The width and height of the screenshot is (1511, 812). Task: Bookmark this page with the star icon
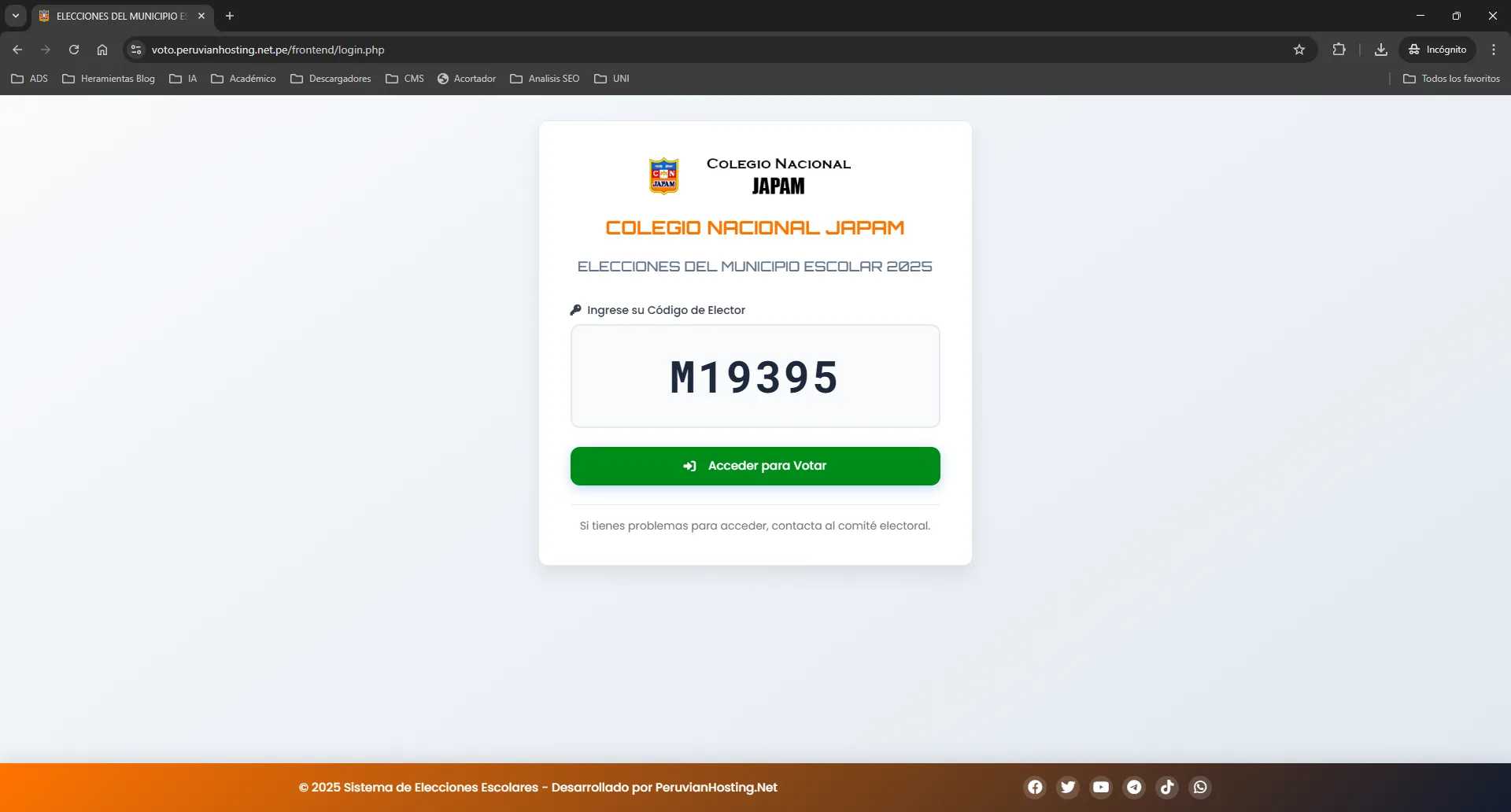point(1299,50)
